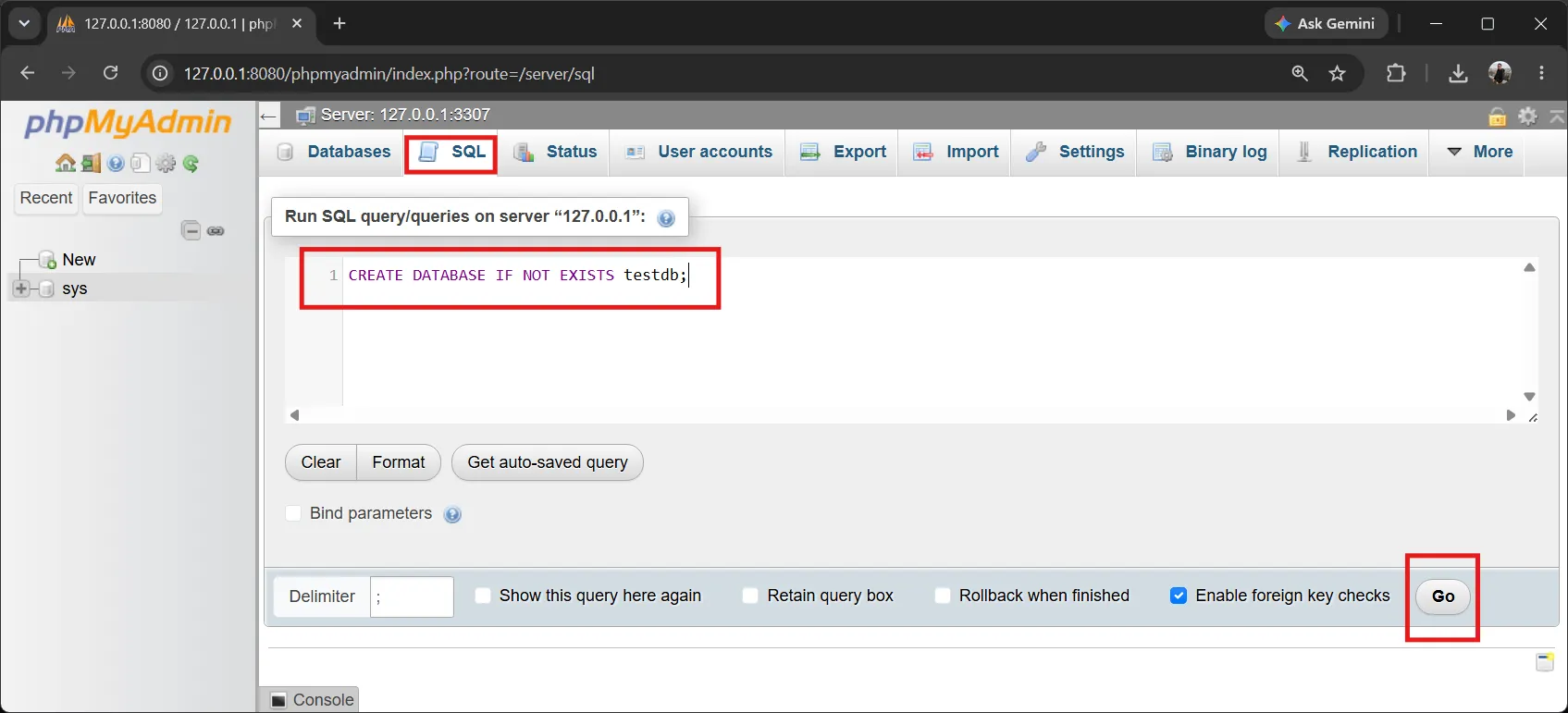Click the Clear button

tap(321, 462)
